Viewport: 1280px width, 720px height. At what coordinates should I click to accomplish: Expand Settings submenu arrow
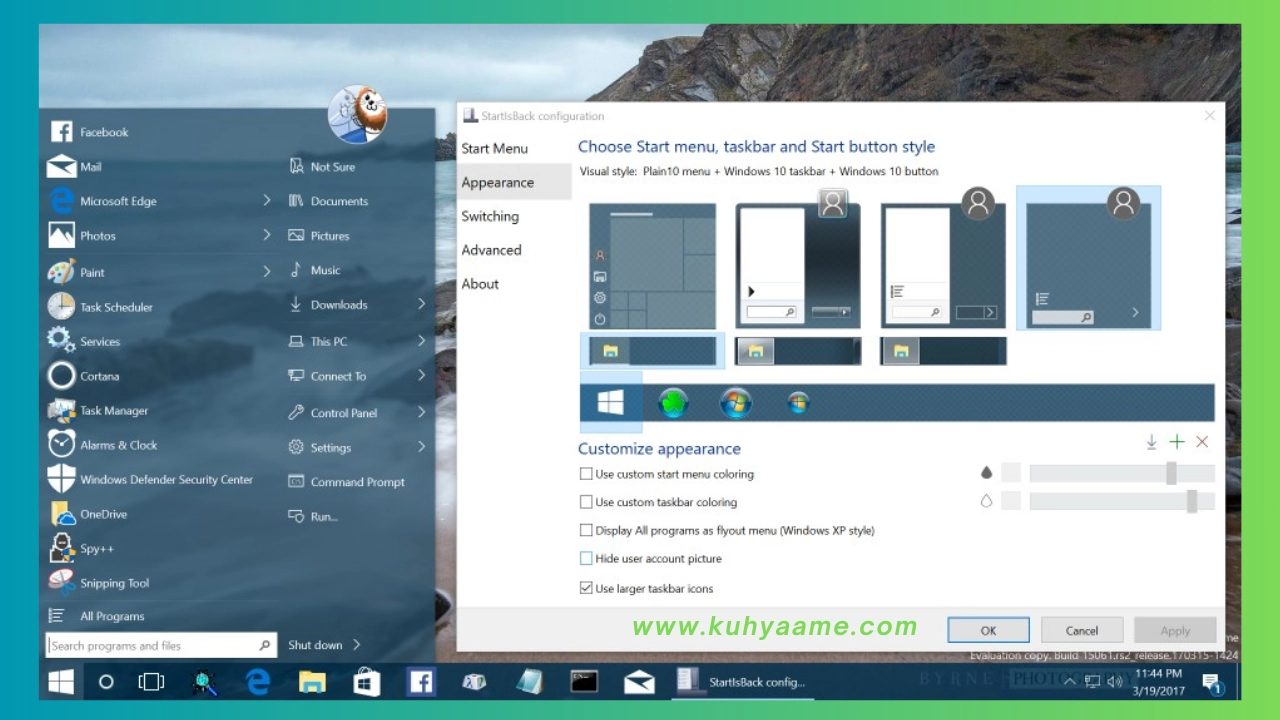click(421, 447)
